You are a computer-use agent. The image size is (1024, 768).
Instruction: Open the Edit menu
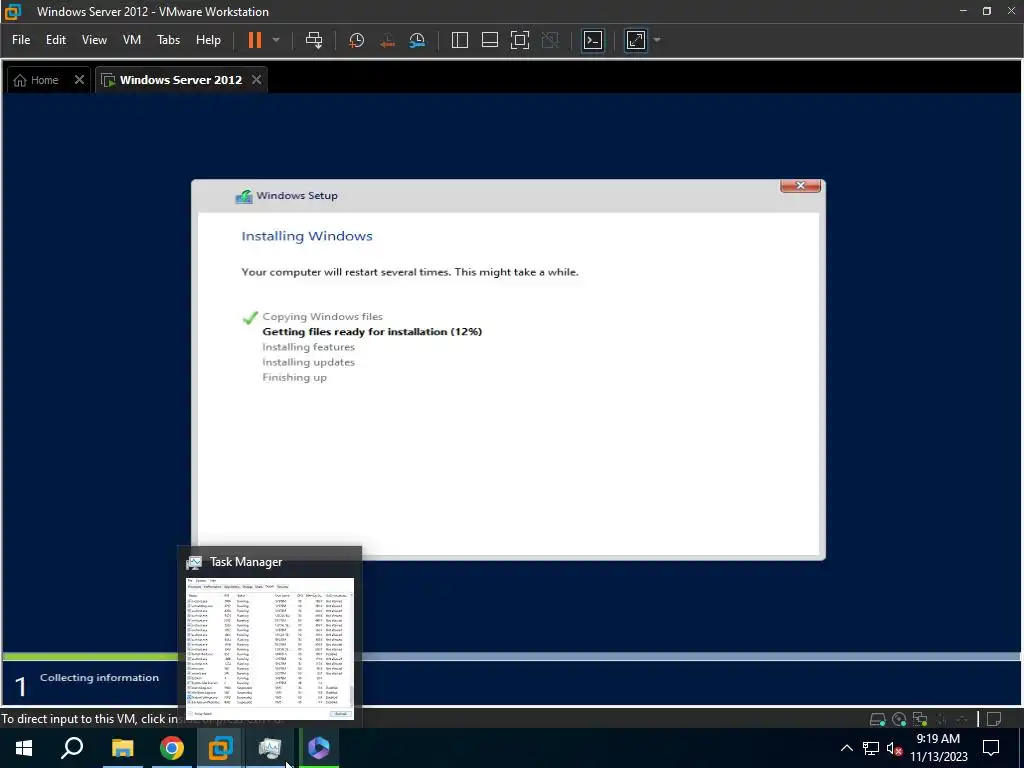click(x=56, y=40)
